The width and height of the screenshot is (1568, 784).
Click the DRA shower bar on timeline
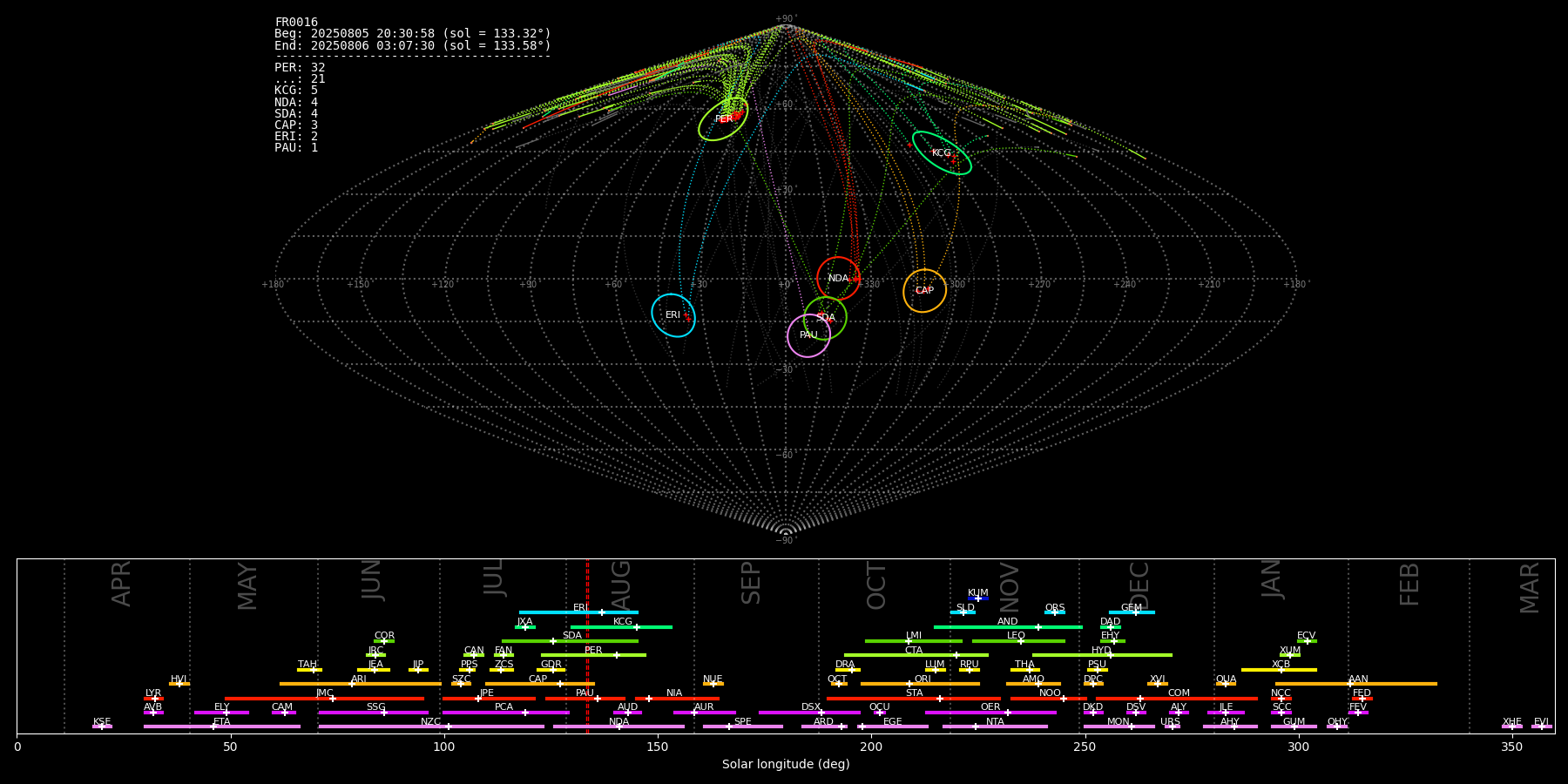click(848, 670)
